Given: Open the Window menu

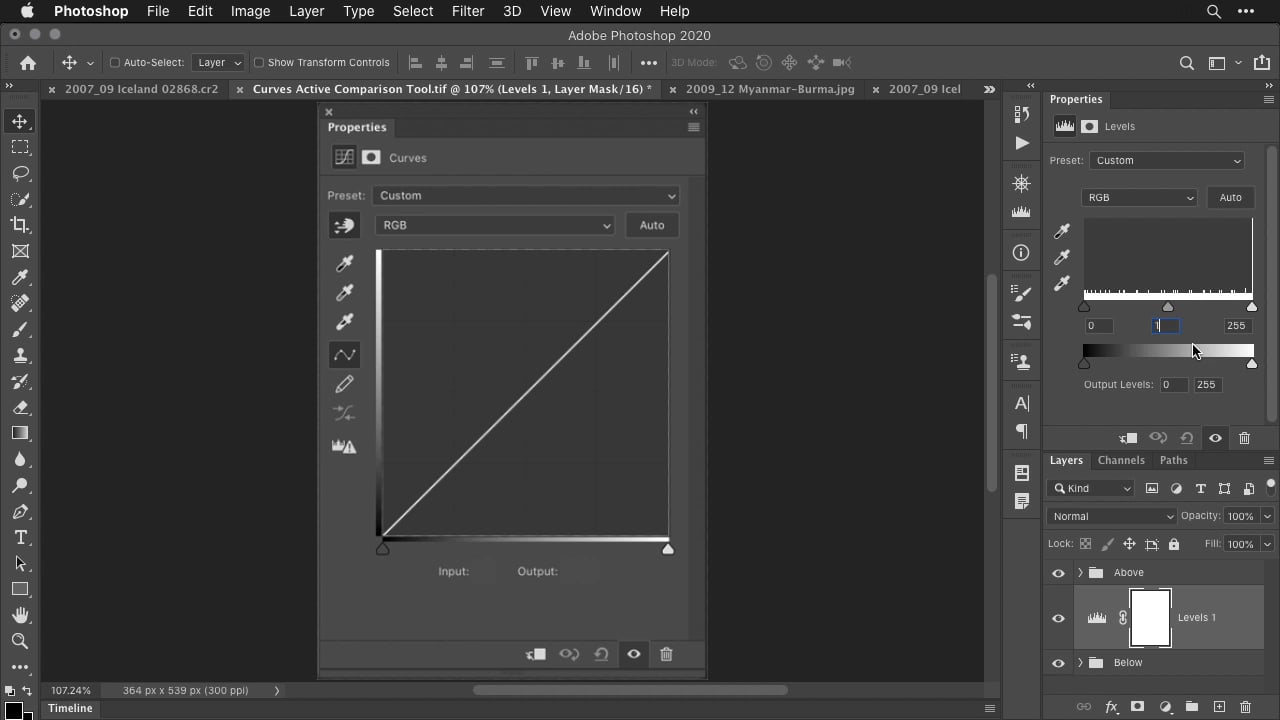Looking at the screenshot, I should pyautogui.click(x=616, y=11).
